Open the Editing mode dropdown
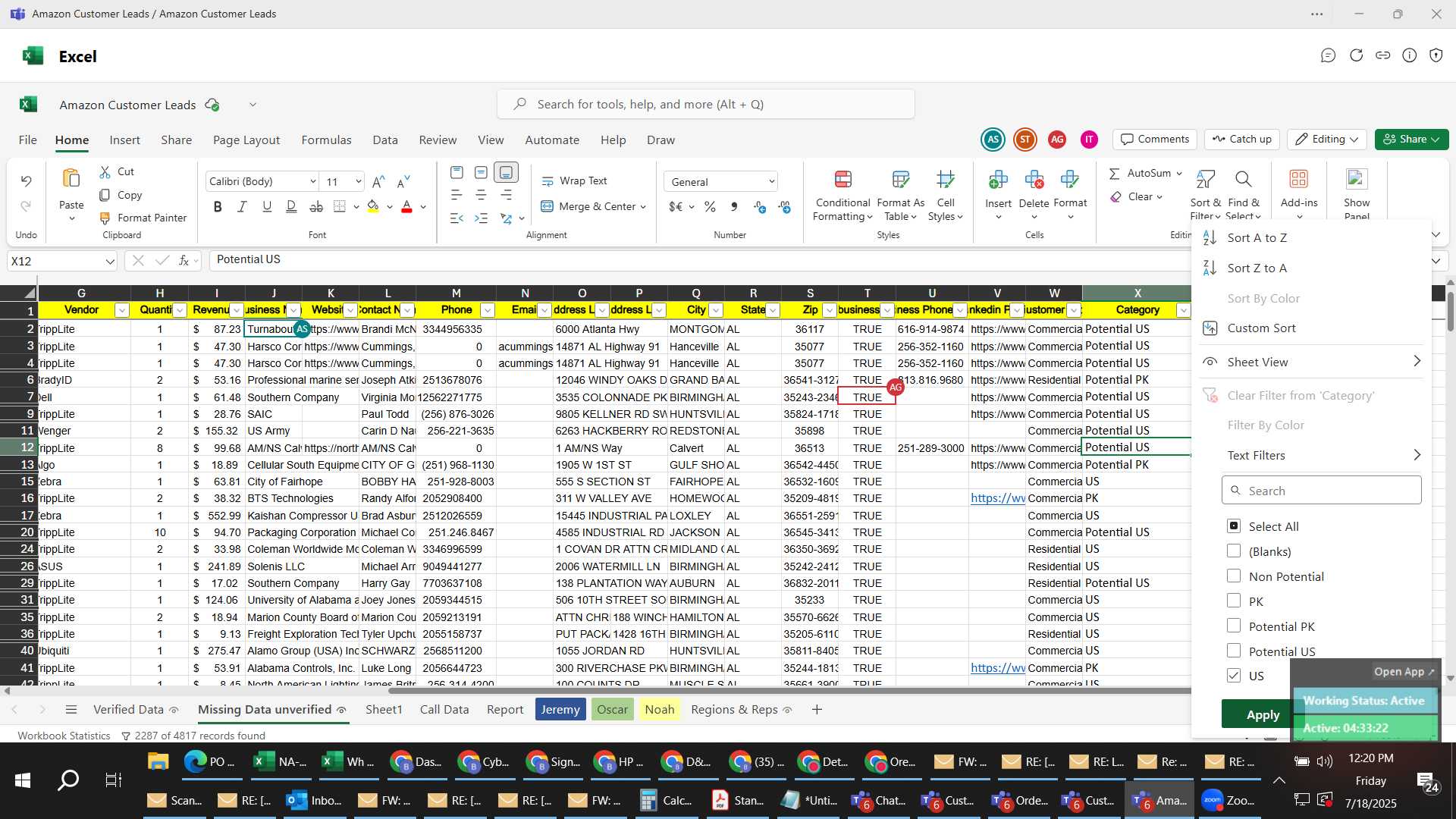Image resolution: width=1456 pixels, height=819 pixels. pos(1327,140)
